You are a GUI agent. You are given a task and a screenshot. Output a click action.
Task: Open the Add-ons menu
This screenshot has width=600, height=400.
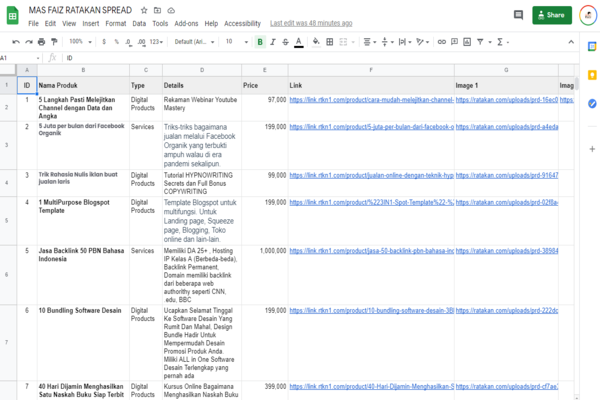pyautogui.click(x=186, y=23)
